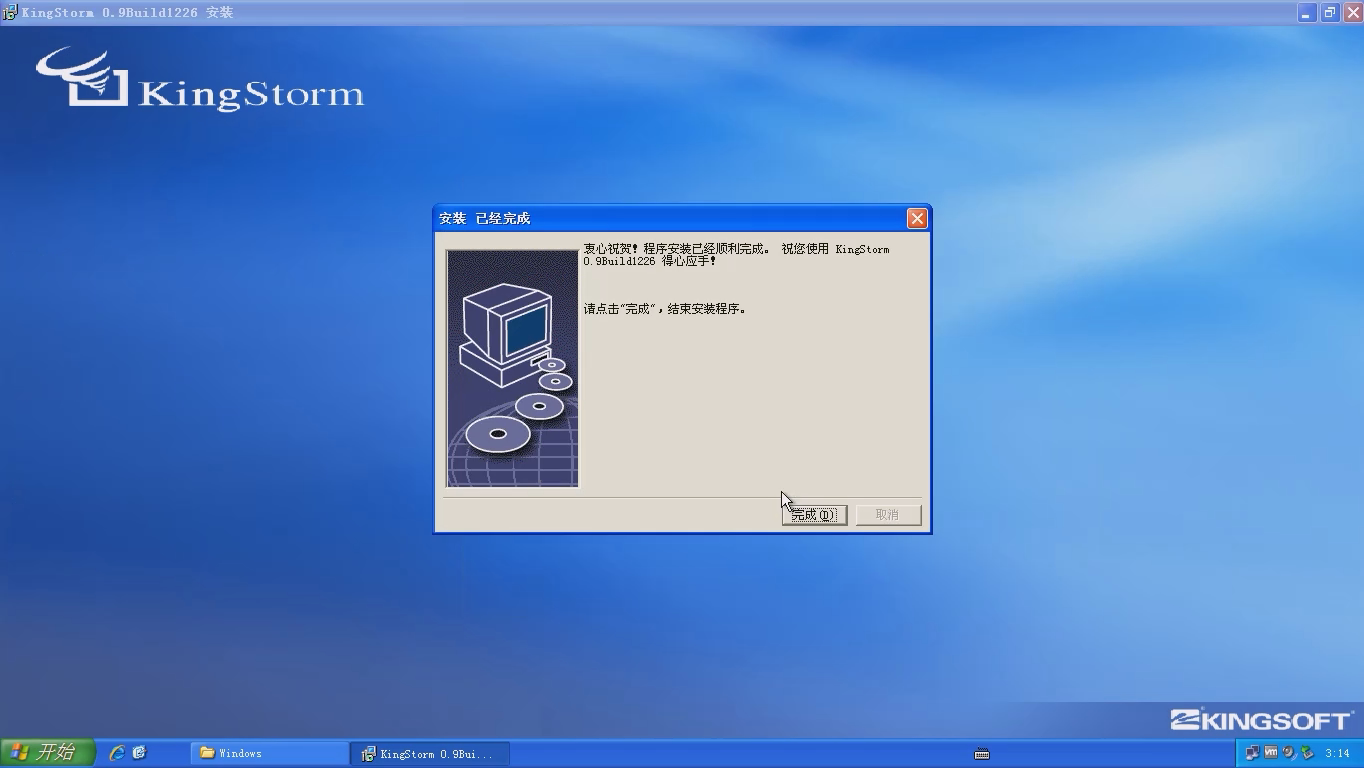Click the Safely Remove Hardware tray icon
1364x768 pixels.
[1306, 753]
